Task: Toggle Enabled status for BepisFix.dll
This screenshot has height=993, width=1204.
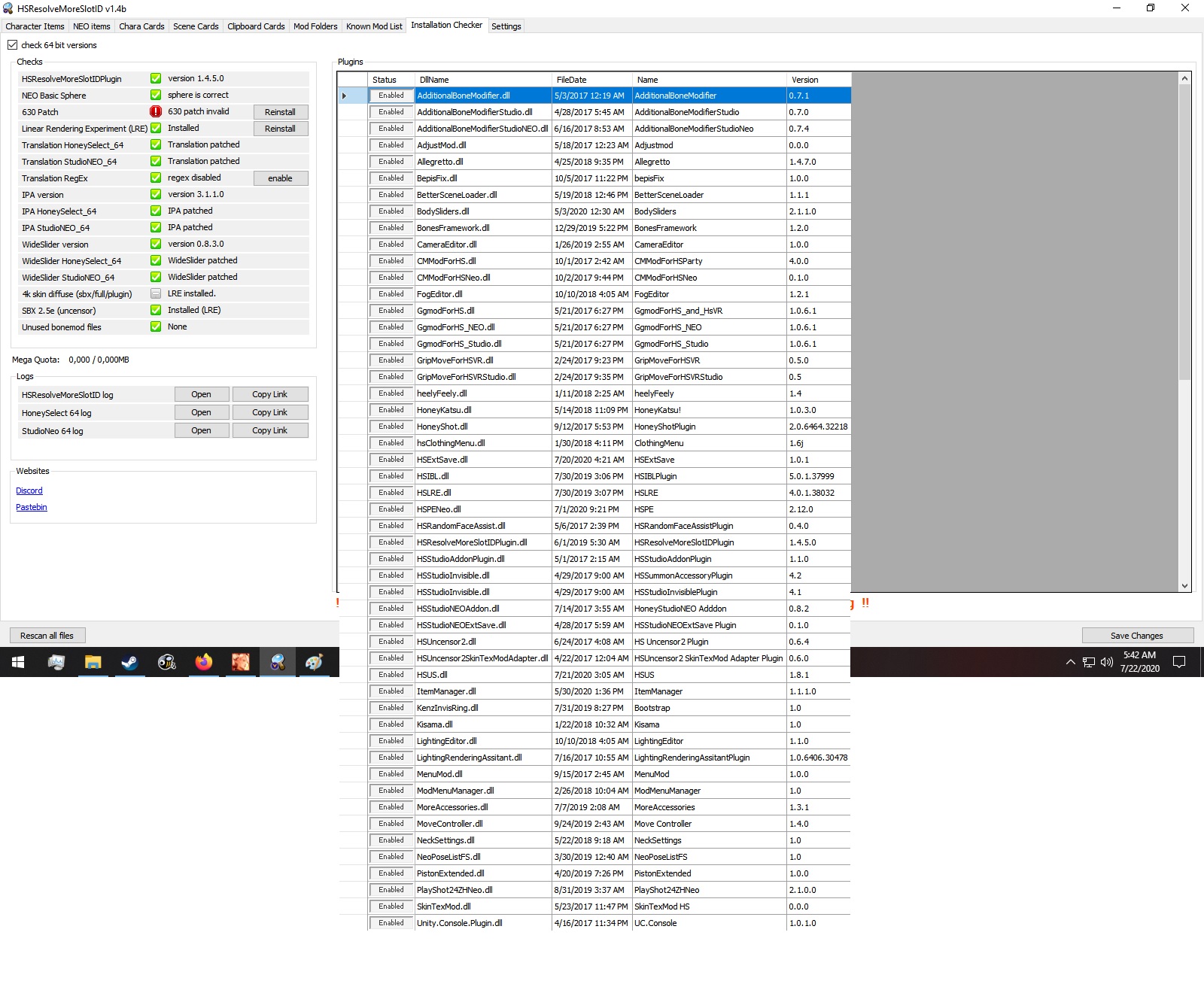Action: (391, 178)
